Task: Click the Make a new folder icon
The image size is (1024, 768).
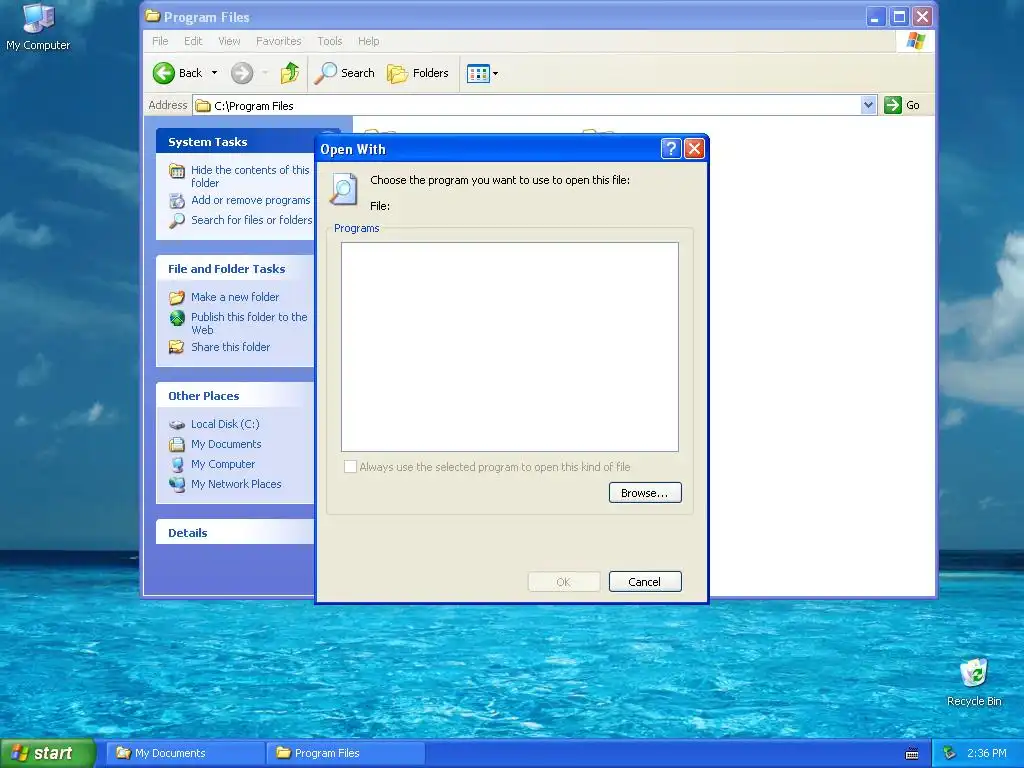Action: (x=176, y=298)
